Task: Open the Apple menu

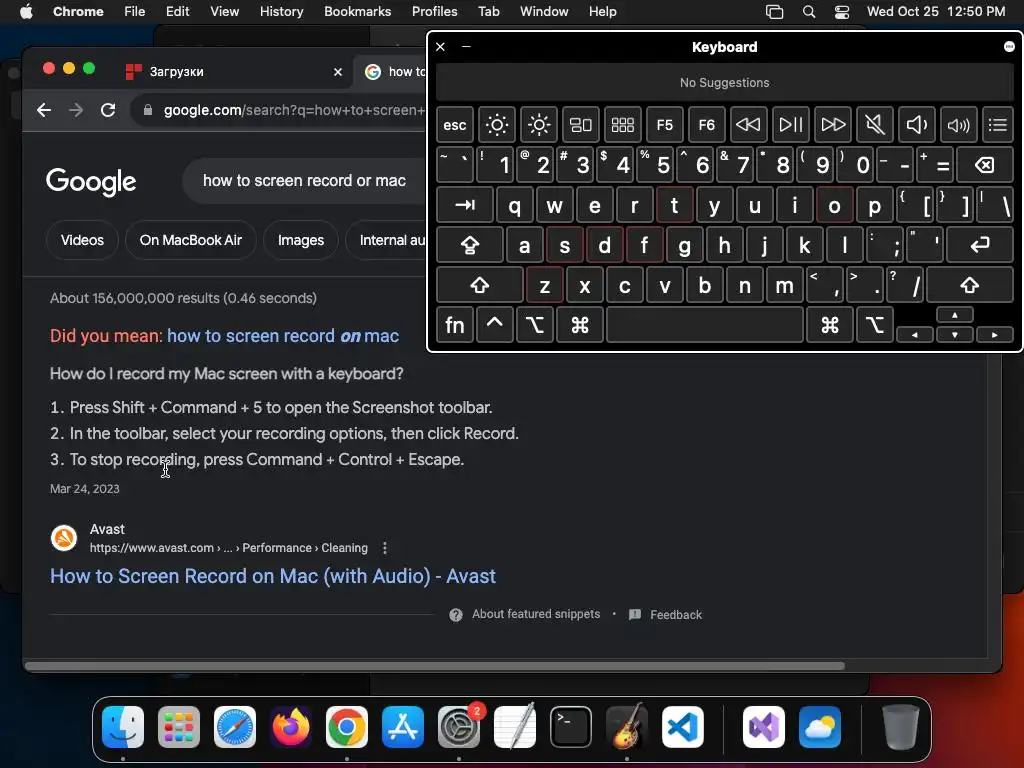Action: point(26,11)
